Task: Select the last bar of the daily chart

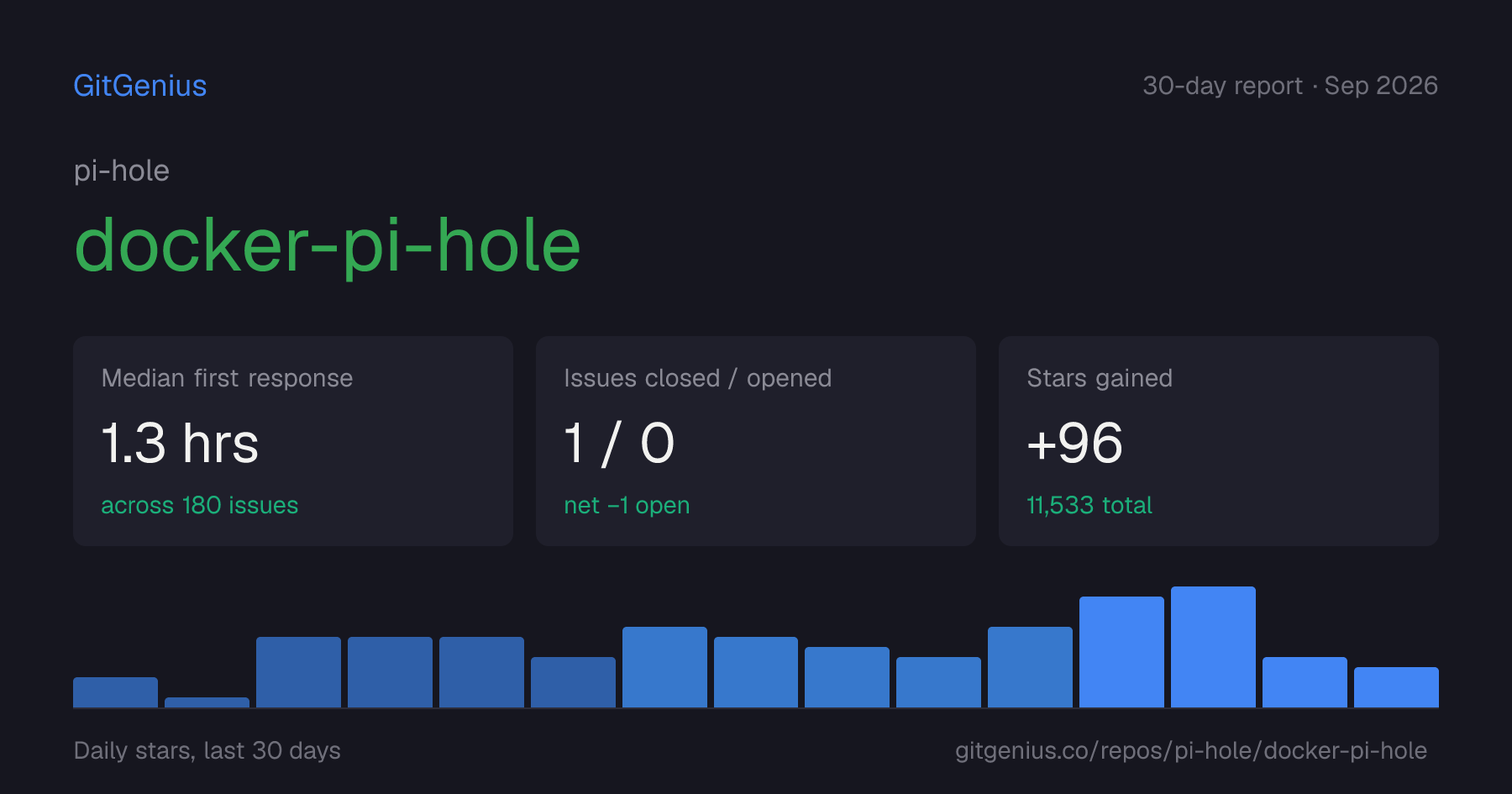Action: pos(1396,687)
